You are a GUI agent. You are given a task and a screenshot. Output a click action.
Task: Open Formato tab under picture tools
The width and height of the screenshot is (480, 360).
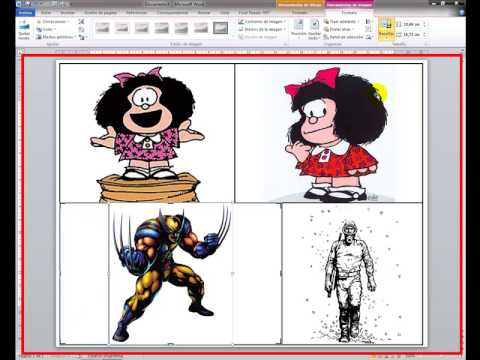coord(349,13)
